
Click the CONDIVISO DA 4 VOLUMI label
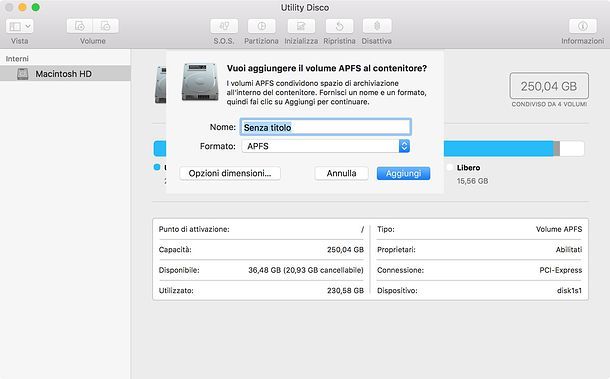[x=549, y=104]
